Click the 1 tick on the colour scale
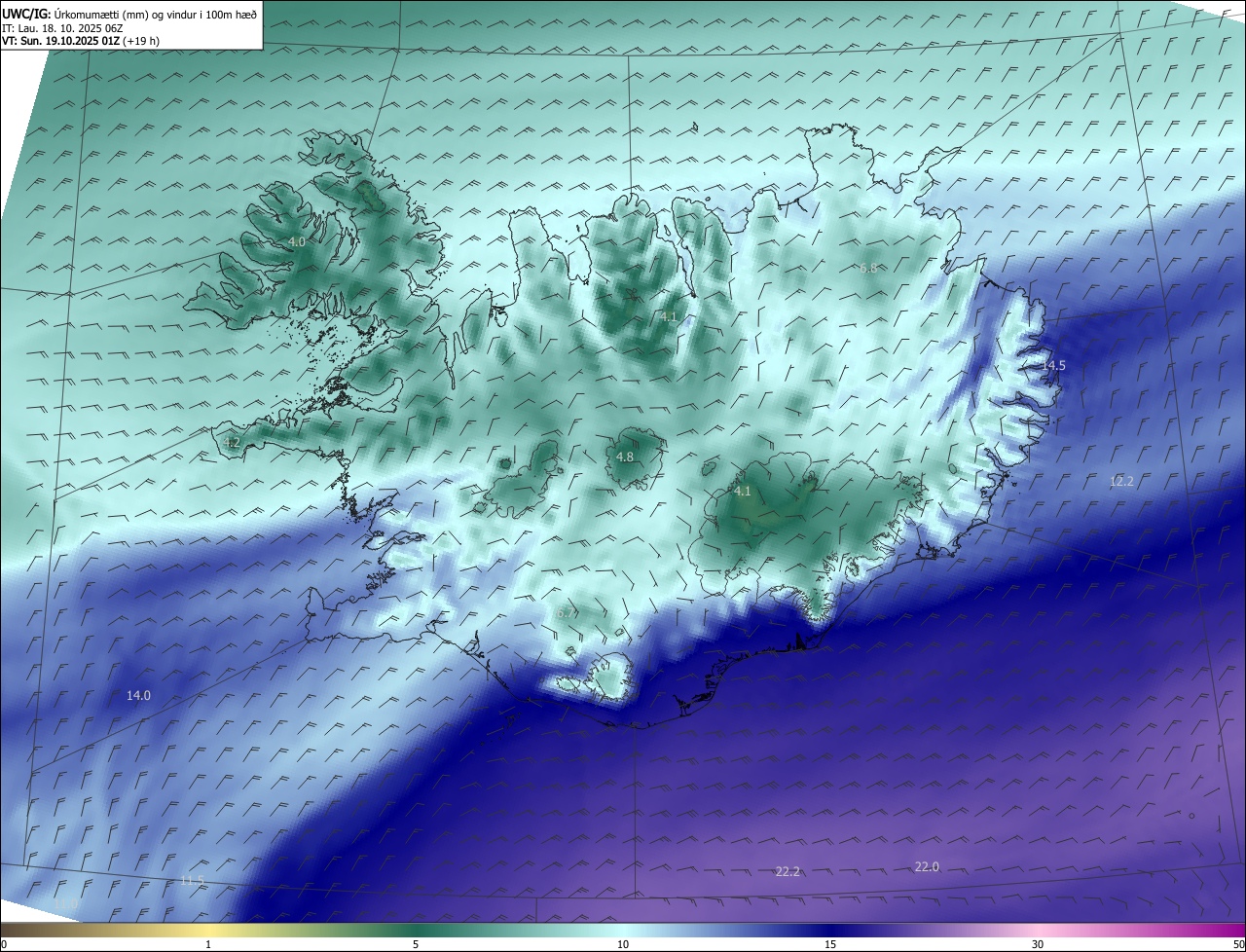The width and height of the screenshot is (1246, 952). point(208,944)
